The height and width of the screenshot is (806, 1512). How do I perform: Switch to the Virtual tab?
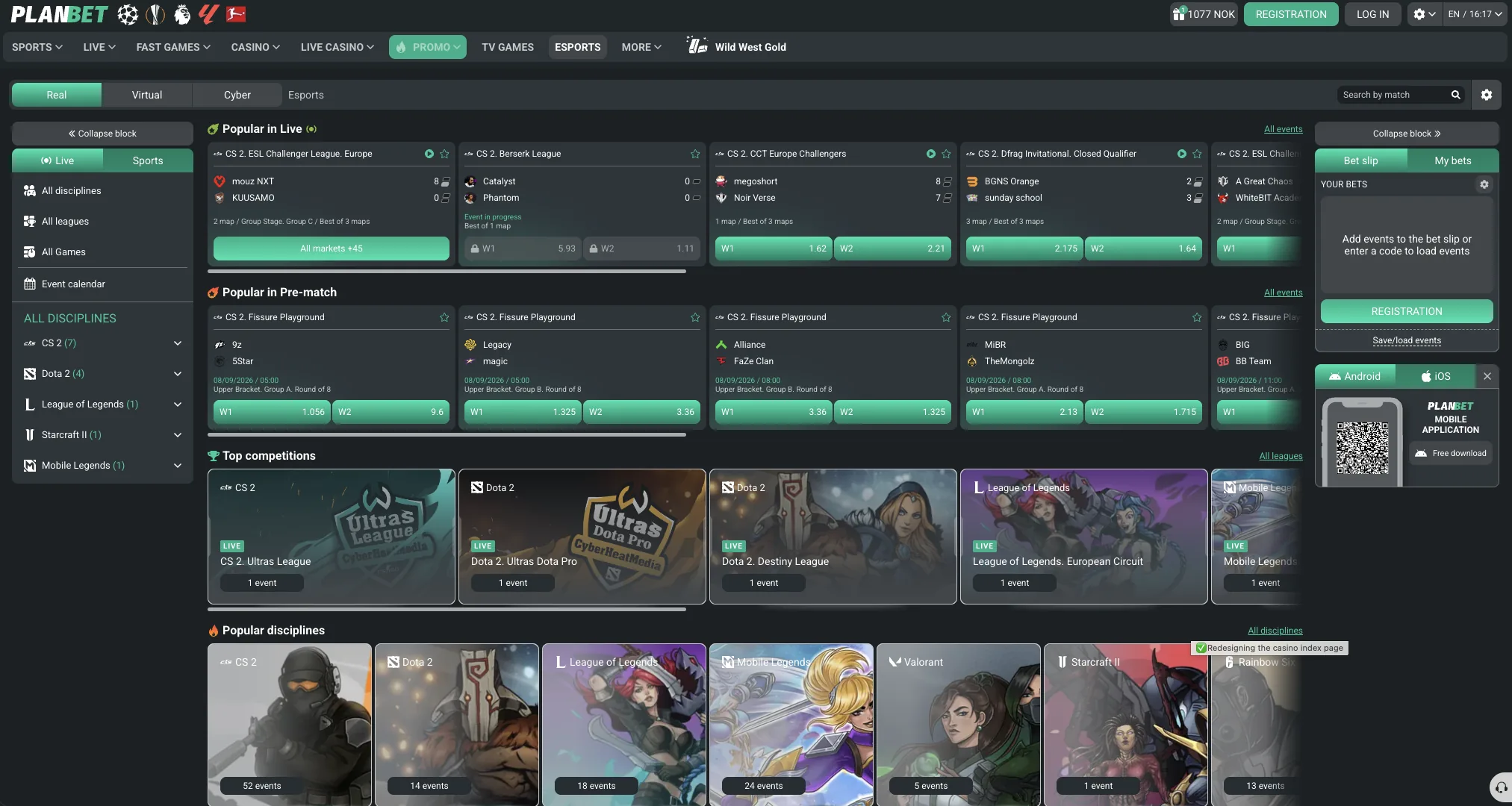147,95
